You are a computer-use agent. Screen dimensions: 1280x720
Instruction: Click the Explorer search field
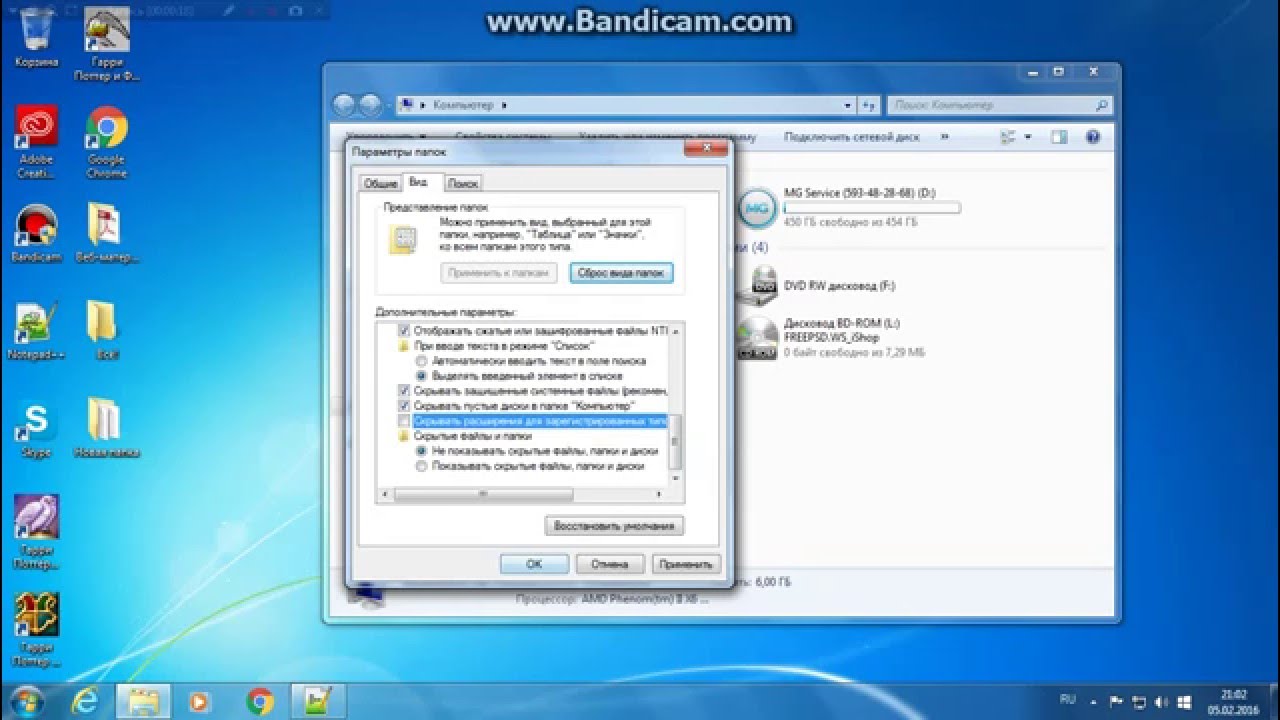tap(1000, 104)
